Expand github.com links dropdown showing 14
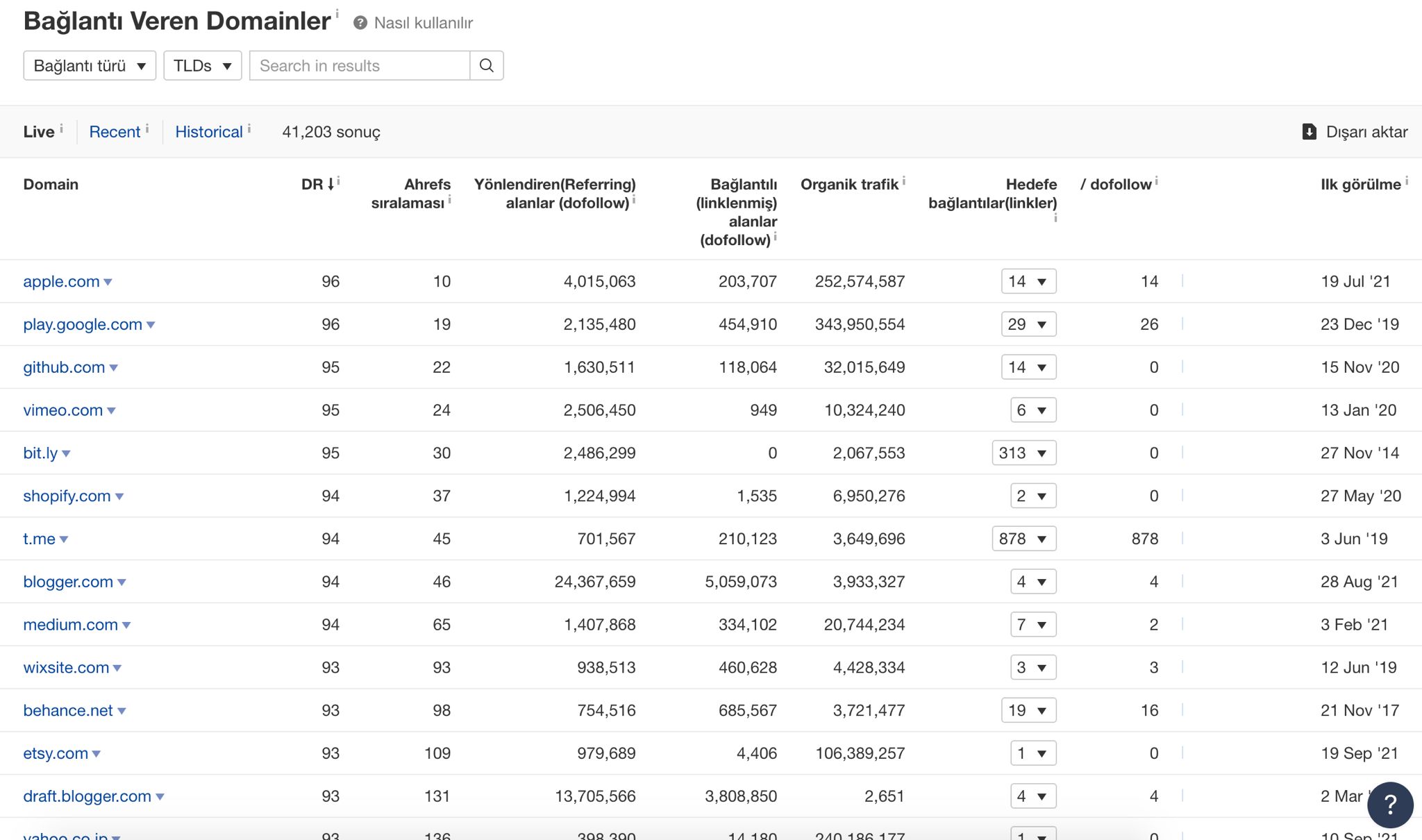 click(1029, 367)
